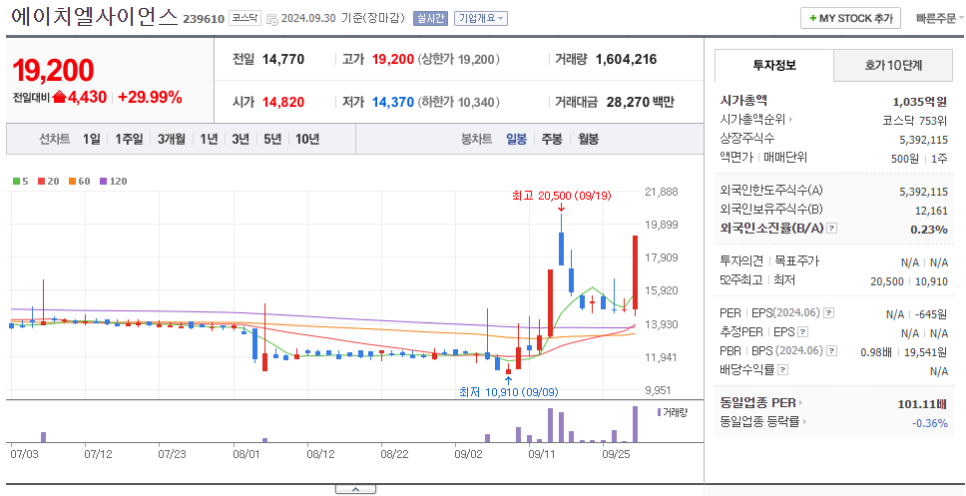Viewport: 966px width, 496px height.
Task: Click the 최고 20,500 (09/19) chart marker
Action: point(561,197)
